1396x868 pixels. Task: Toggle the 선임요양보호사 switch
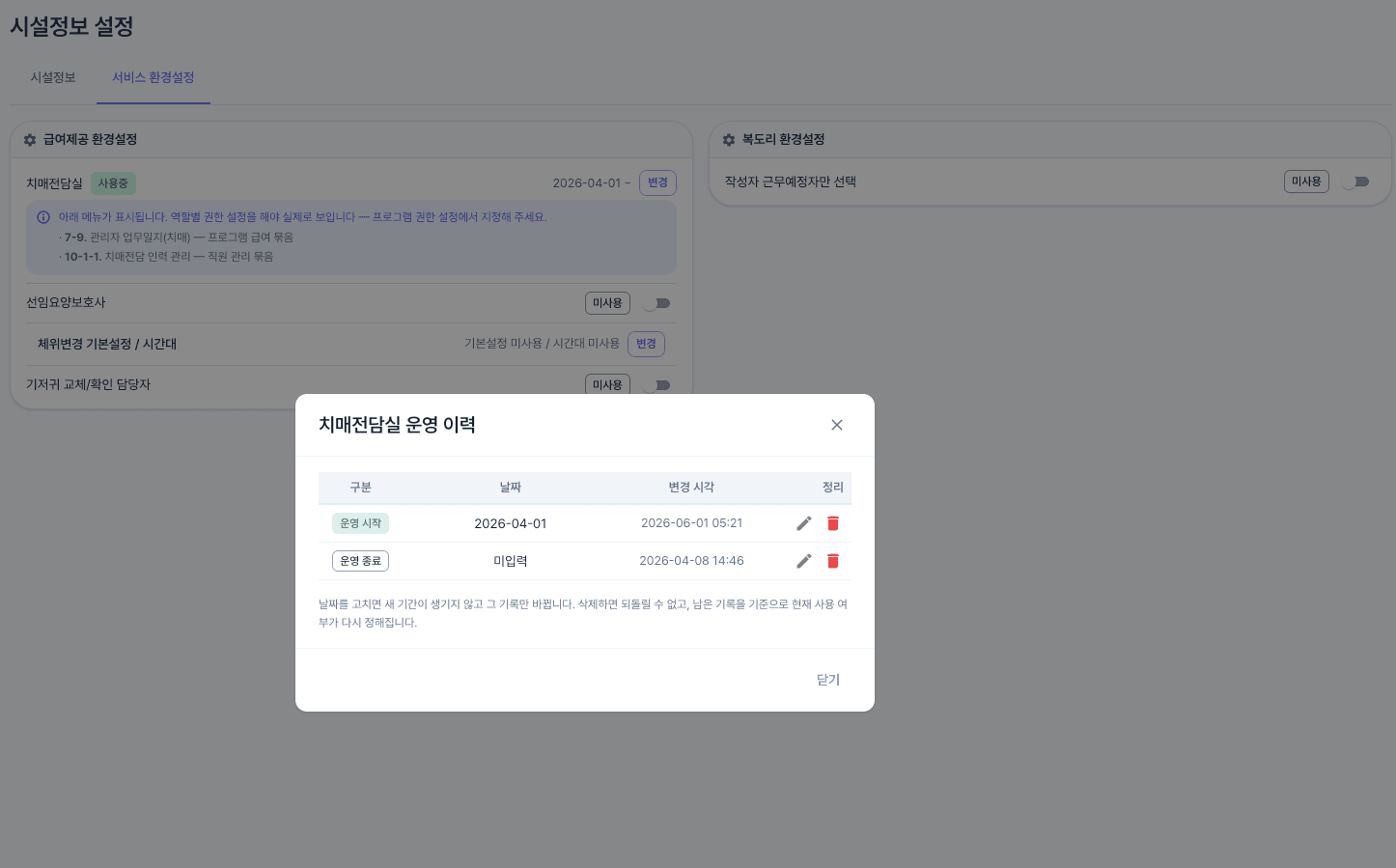point(657,303)
